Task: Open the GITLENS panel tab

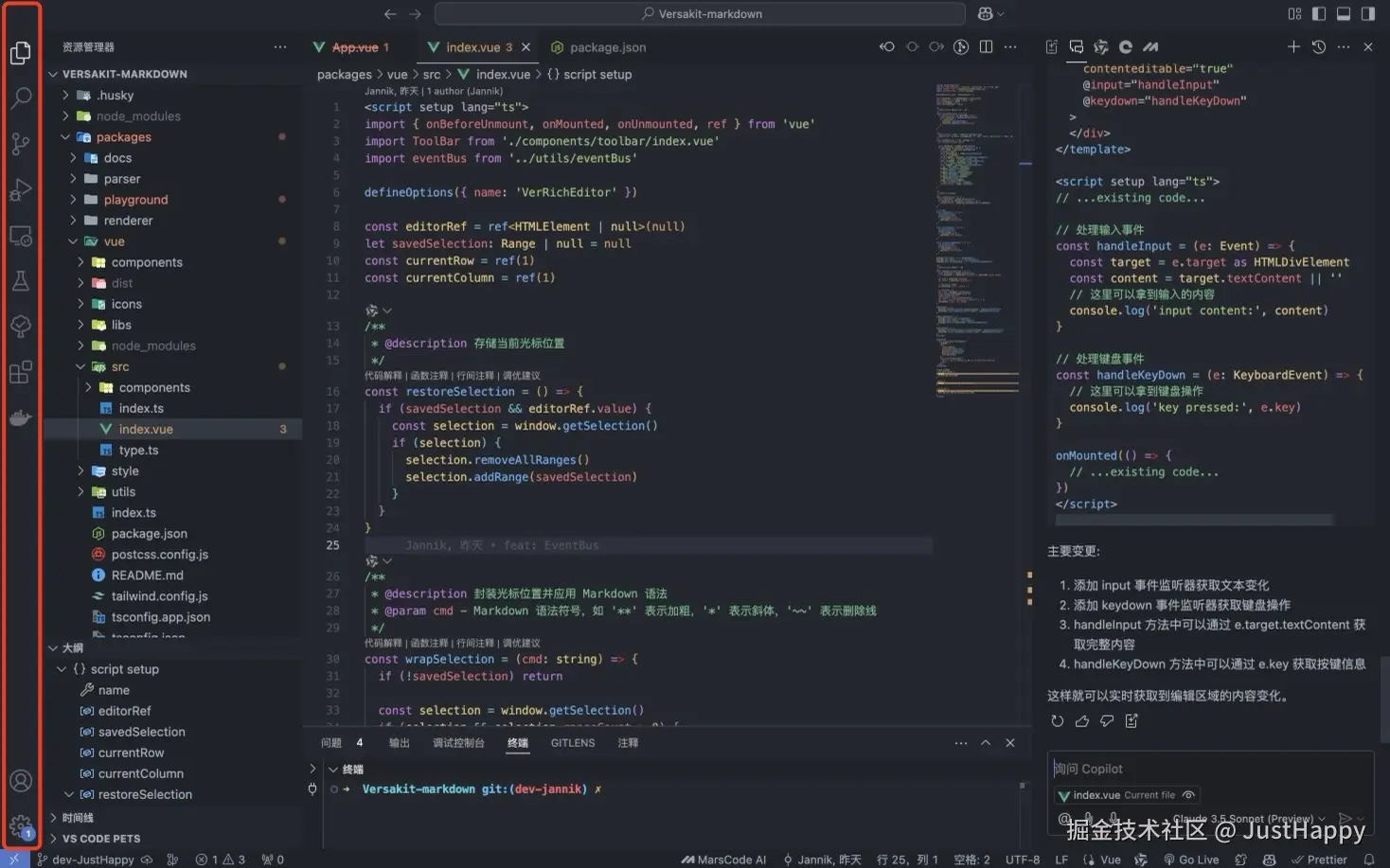Action: pyautogui.click(x=573, y=743)
